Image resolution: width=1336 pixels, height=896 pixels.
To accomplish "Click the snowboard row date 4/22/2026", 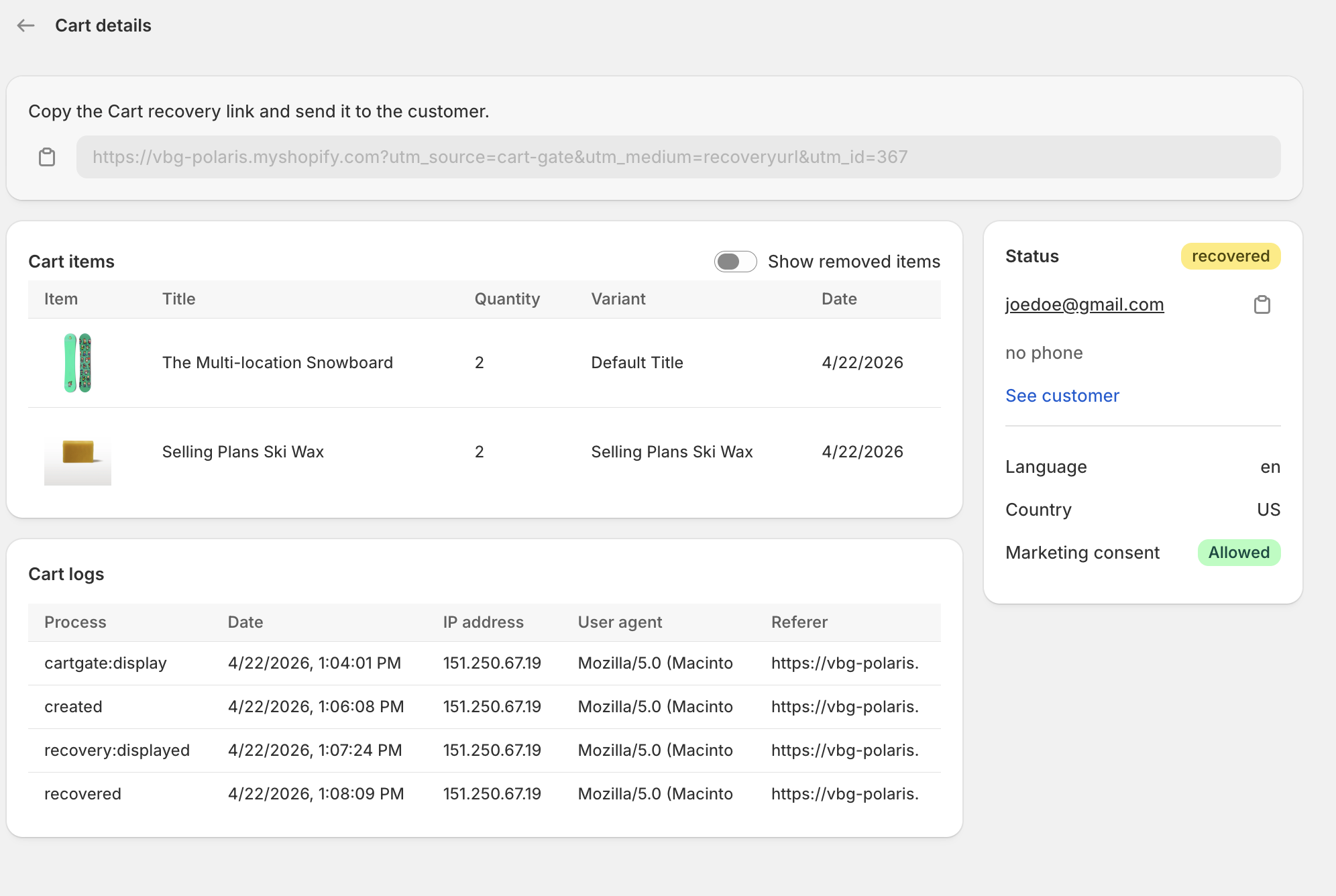I will point(862,363).
